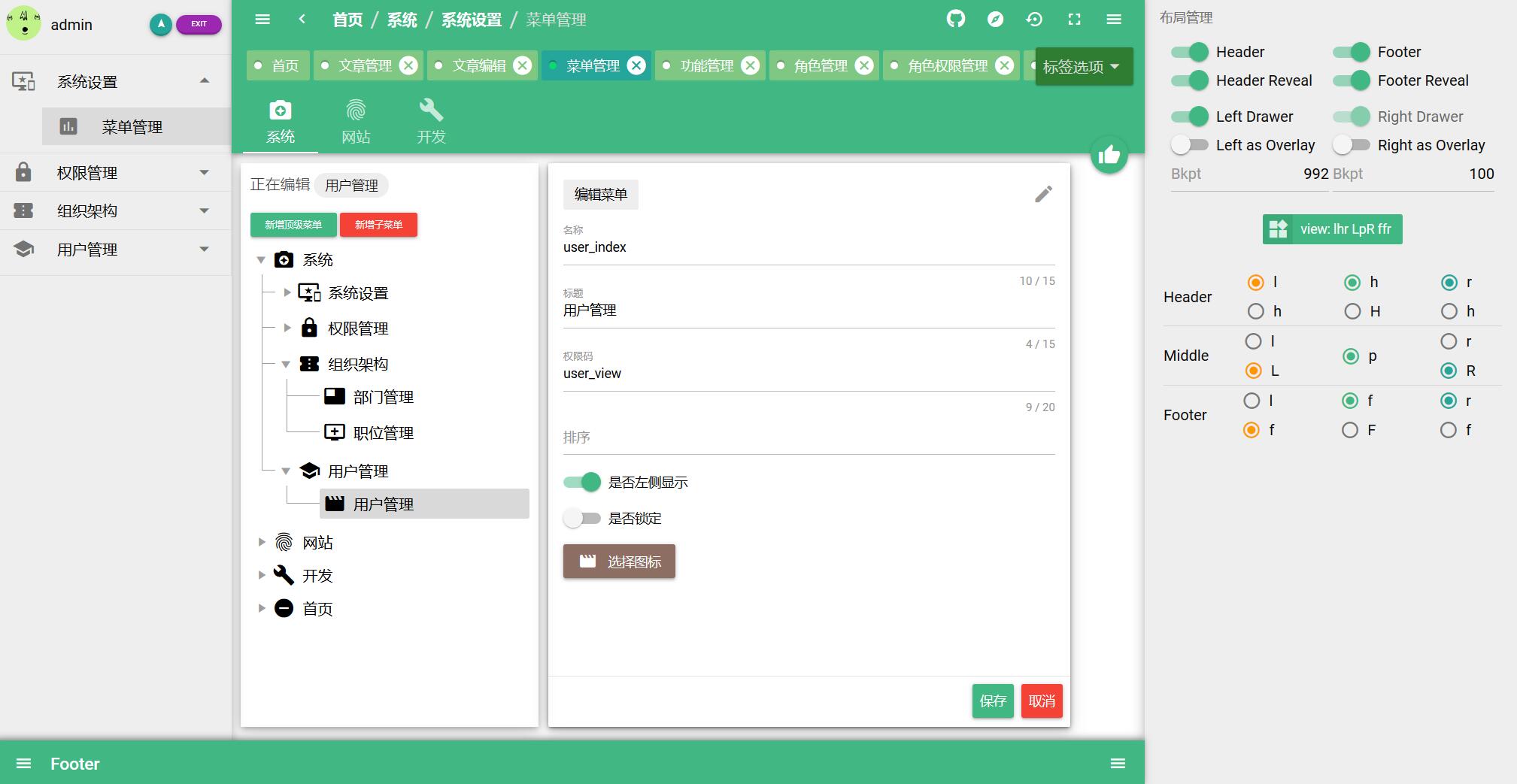Open right drawer hamburger menu in header
The width and height of the screenshot is (1517, 784).
(1114, 20)
